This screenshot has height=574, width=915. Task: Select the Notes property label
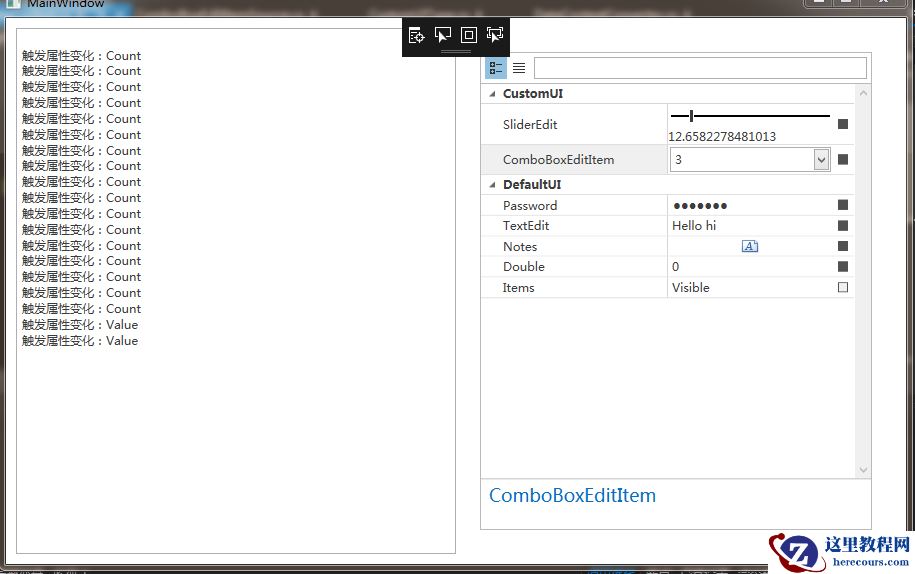(520, 247)
